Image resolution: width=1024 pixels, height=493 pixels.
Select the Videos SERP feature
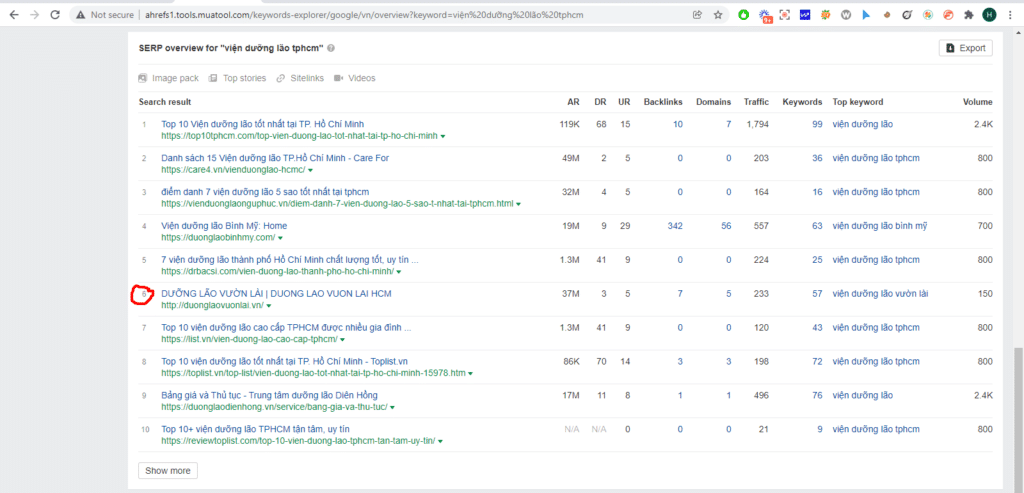click(354, 78)
